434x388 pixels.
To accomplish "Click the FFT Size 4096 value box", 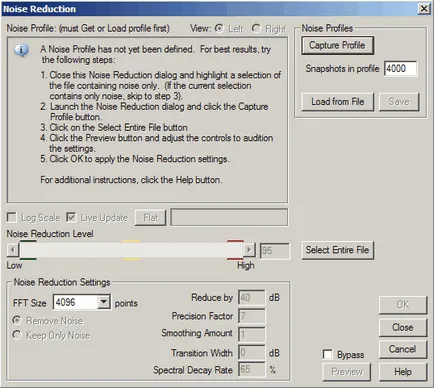I will pyautogui.click(x=76, y=302).
